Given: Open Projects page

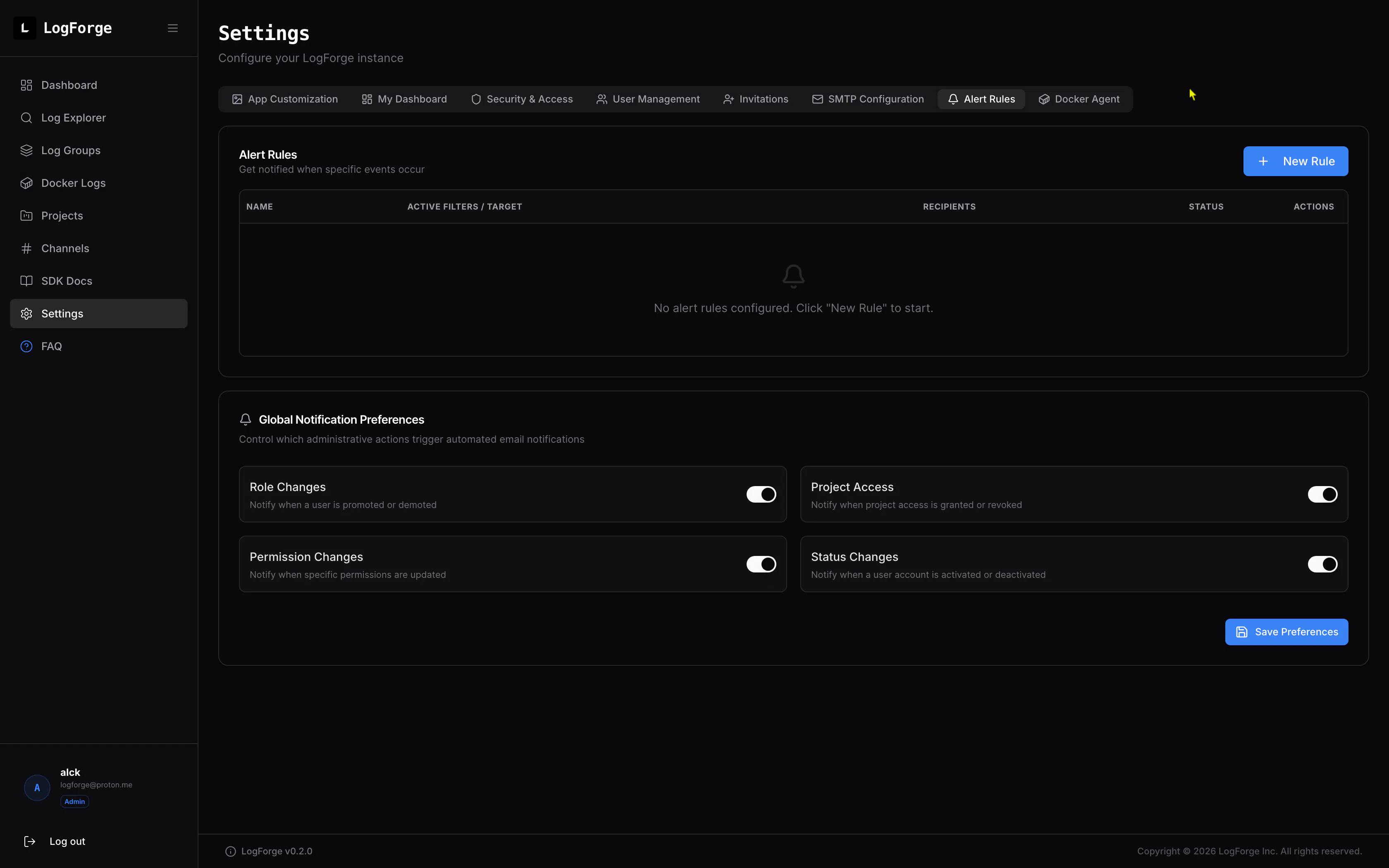Looking at the screenshot, I should (x=99, y=216).
